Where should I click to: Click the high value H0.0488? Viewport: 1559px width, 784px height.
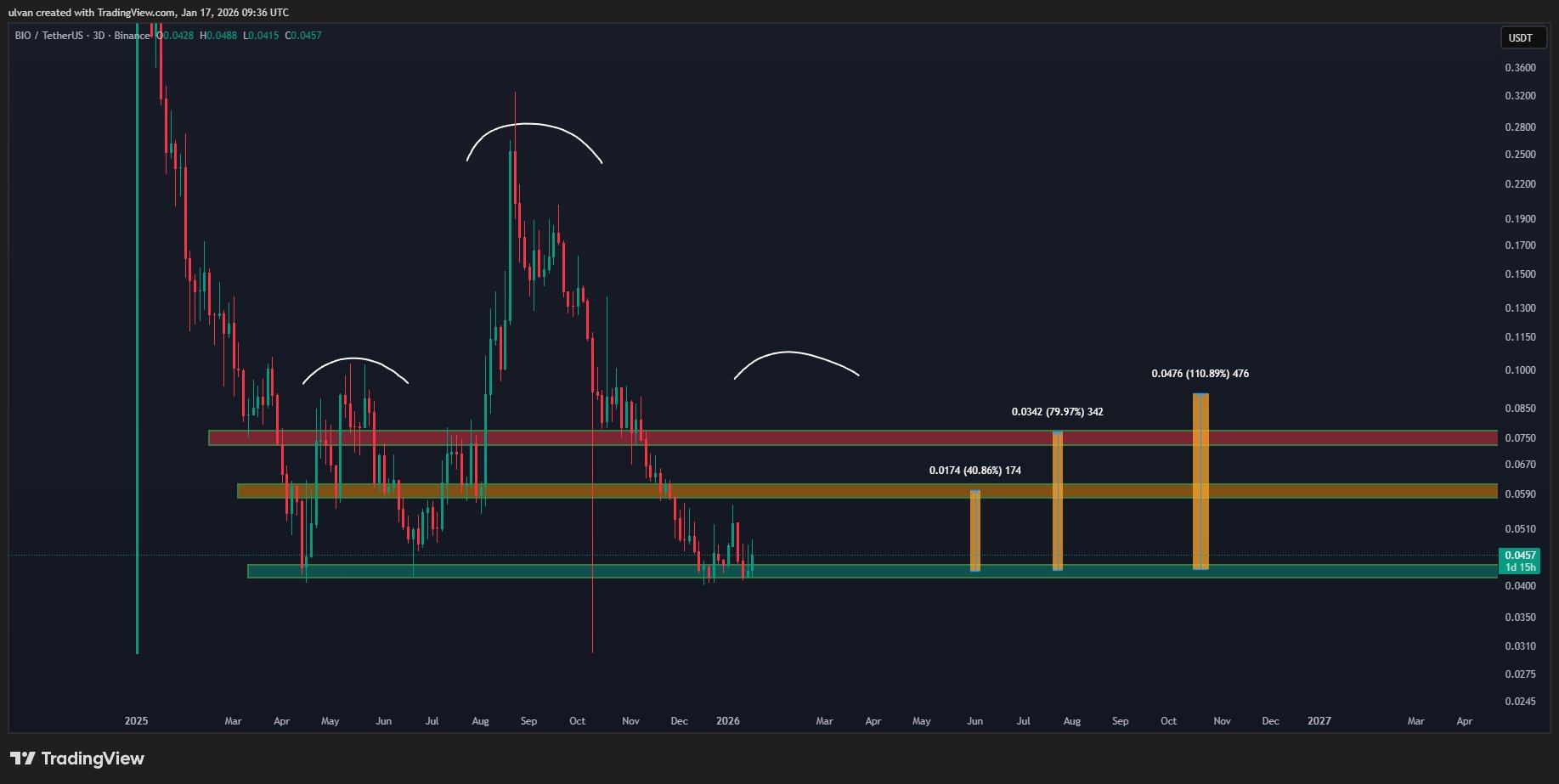point(218,36)
